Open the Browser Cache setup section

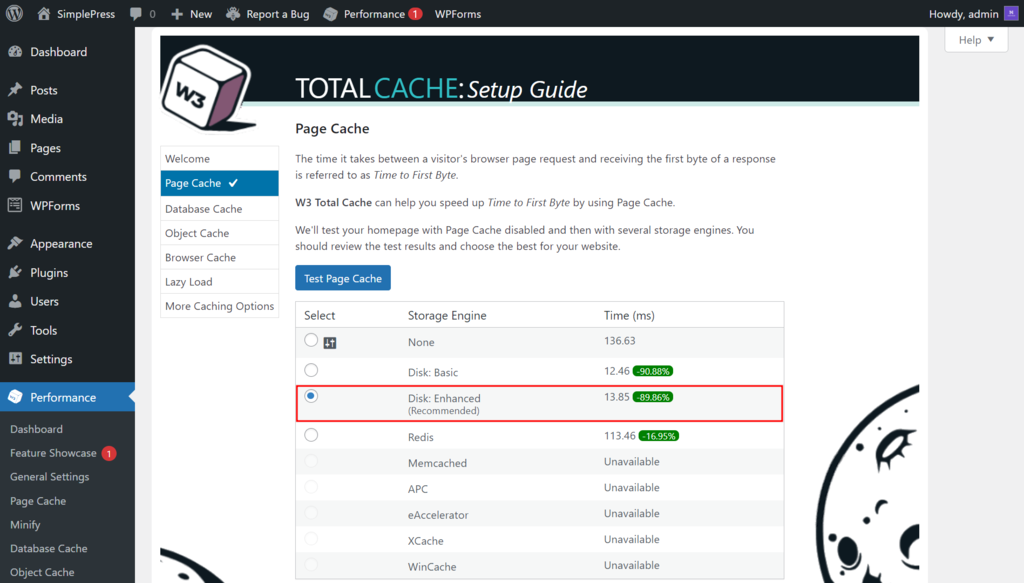click(x=203, y=257)
